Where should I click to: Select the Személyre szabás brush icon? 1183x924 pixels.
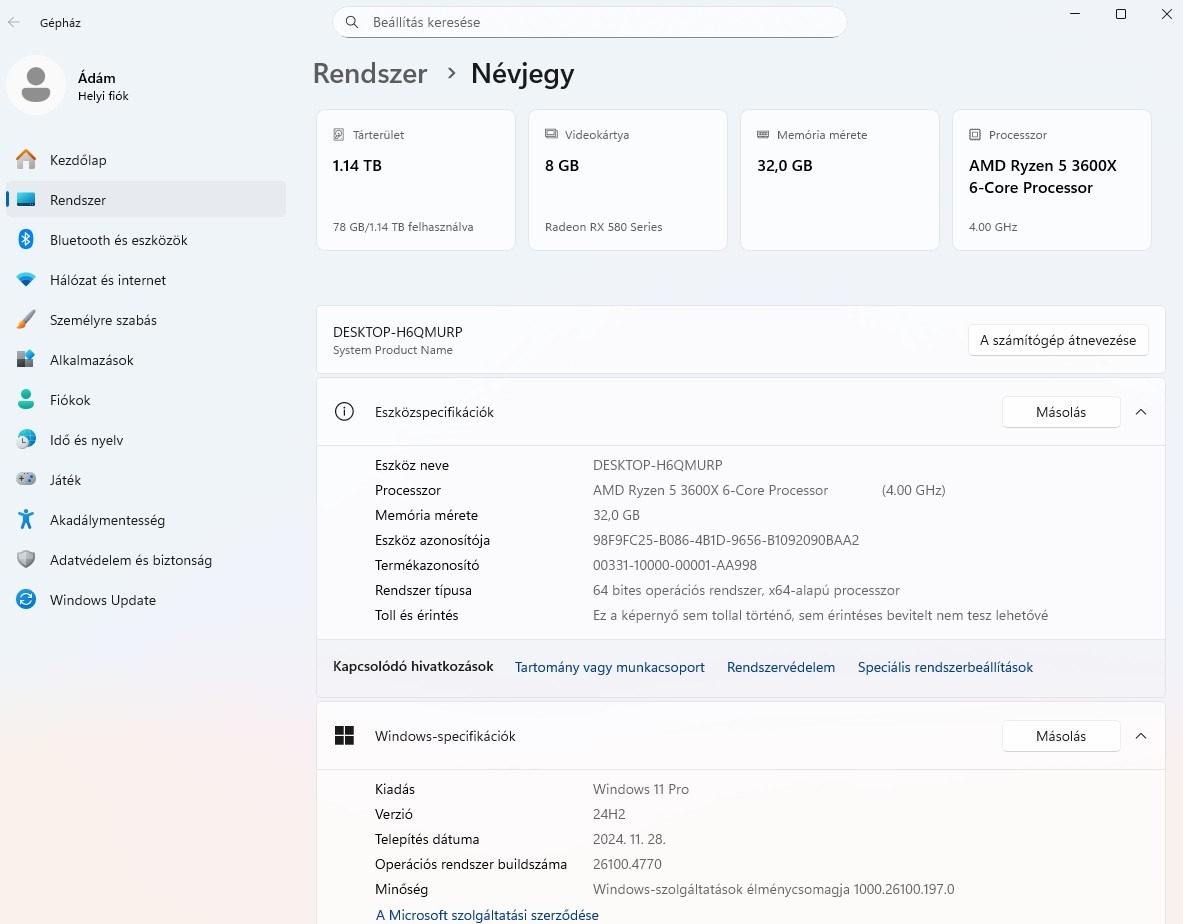26,320
